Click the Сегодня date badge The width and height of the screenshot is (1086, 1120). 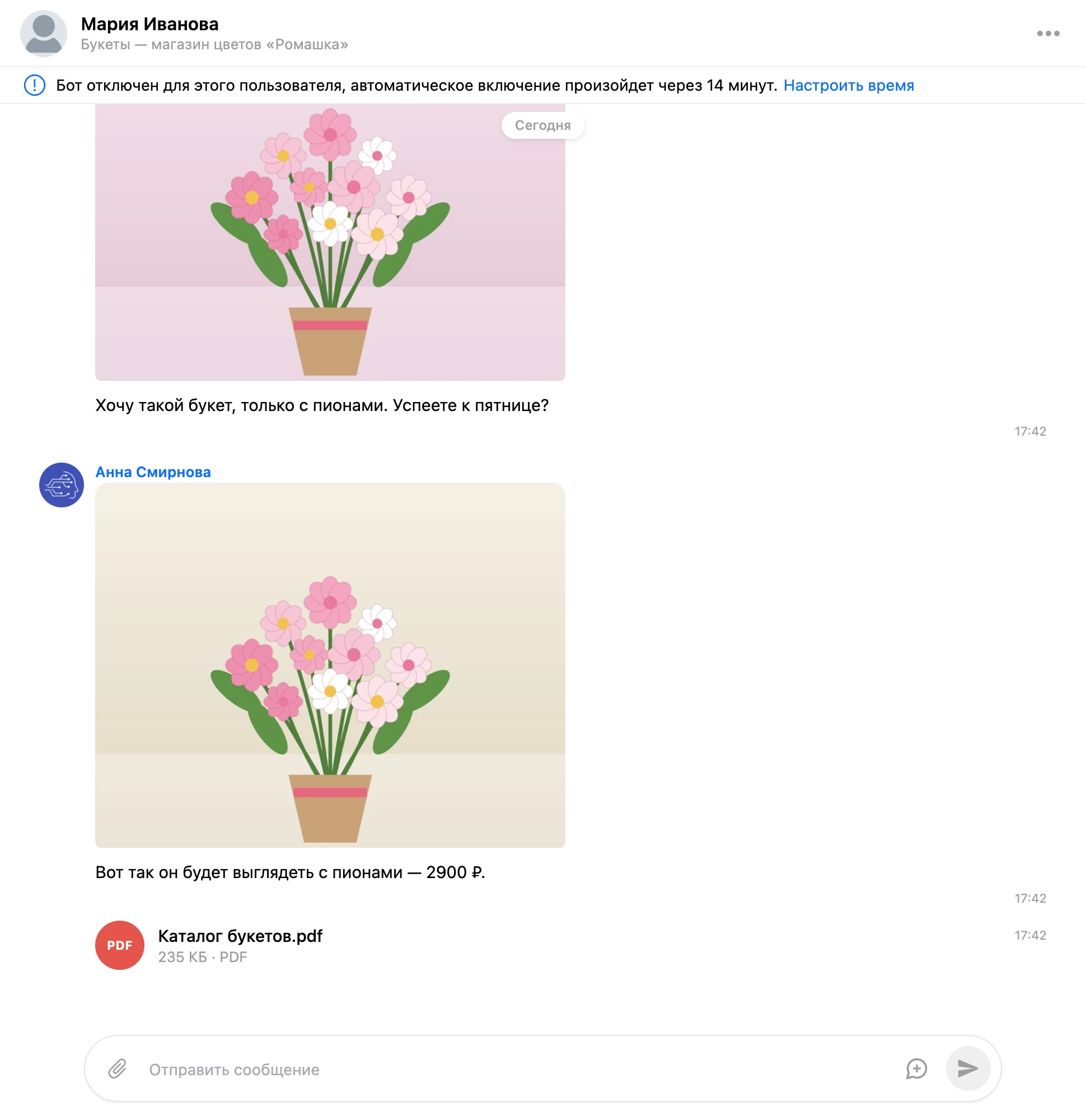coord(542,125)
